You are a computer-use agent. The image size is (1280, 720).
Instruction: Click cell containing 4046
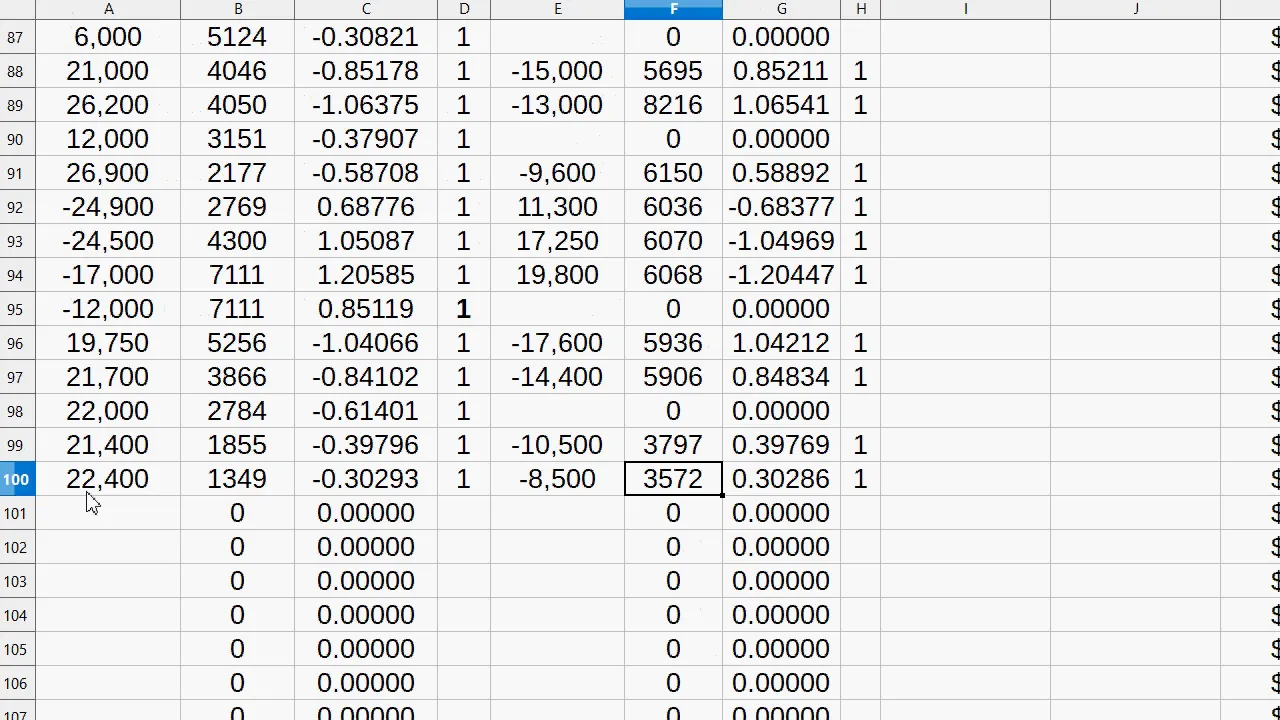pyautogui.click(x=237, y=71)
